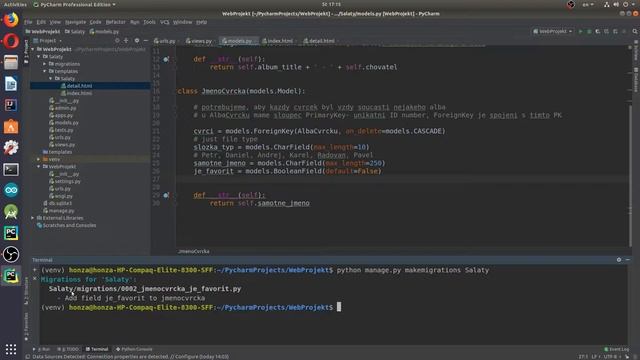This screenshot has height=360, width=640.
Task: Select admin.py in project tree
Action: pyautogui.click(x=63, y=108)
